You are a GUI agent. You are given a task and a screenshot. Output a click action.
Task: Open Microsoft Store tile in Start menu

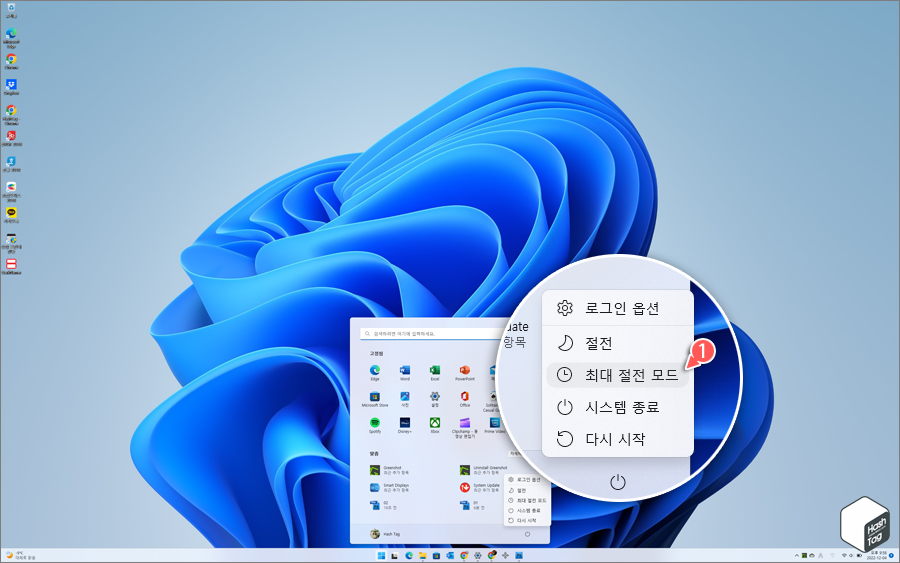tap(375, 399)
